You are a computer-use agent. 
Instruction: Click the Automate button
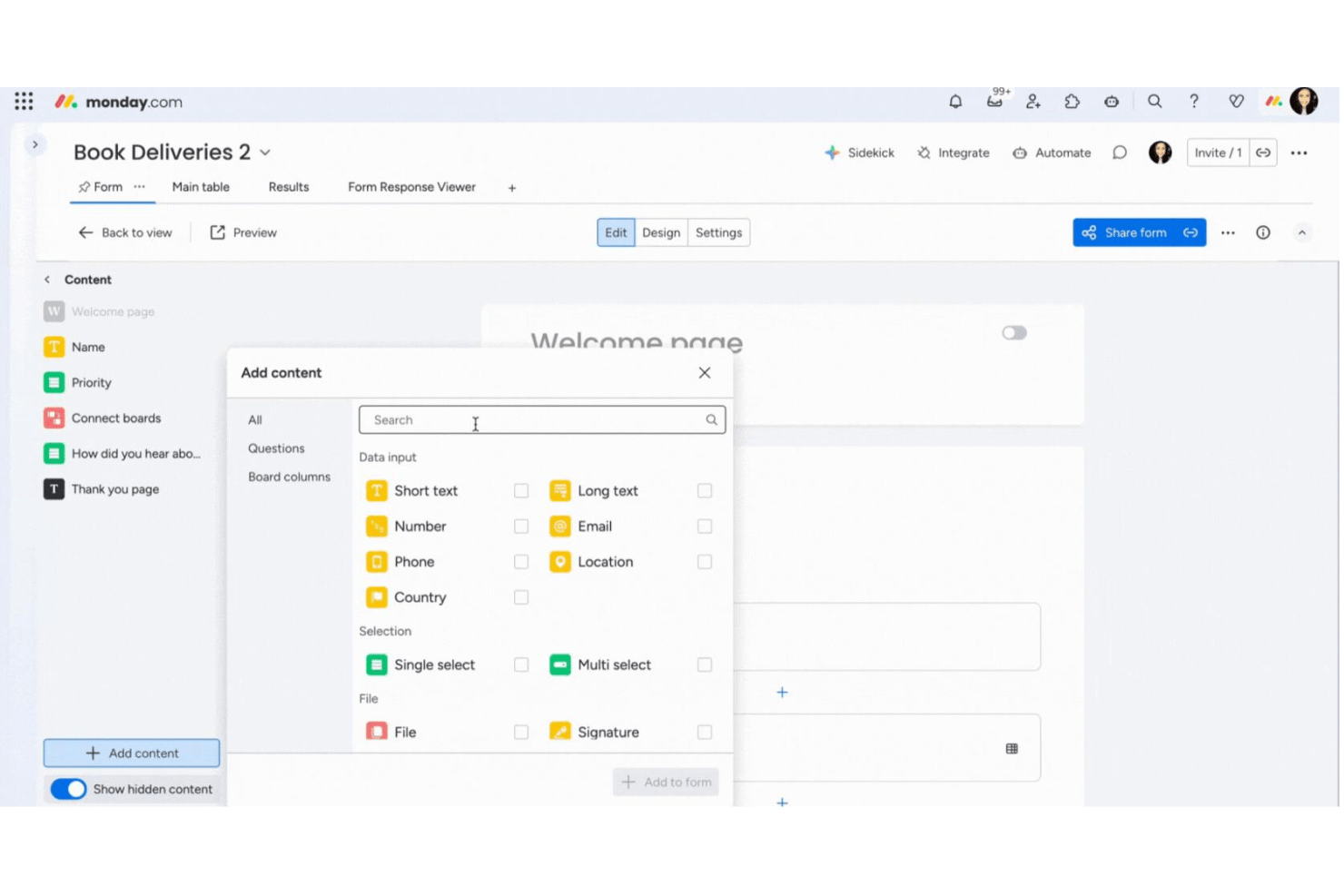1052,153
